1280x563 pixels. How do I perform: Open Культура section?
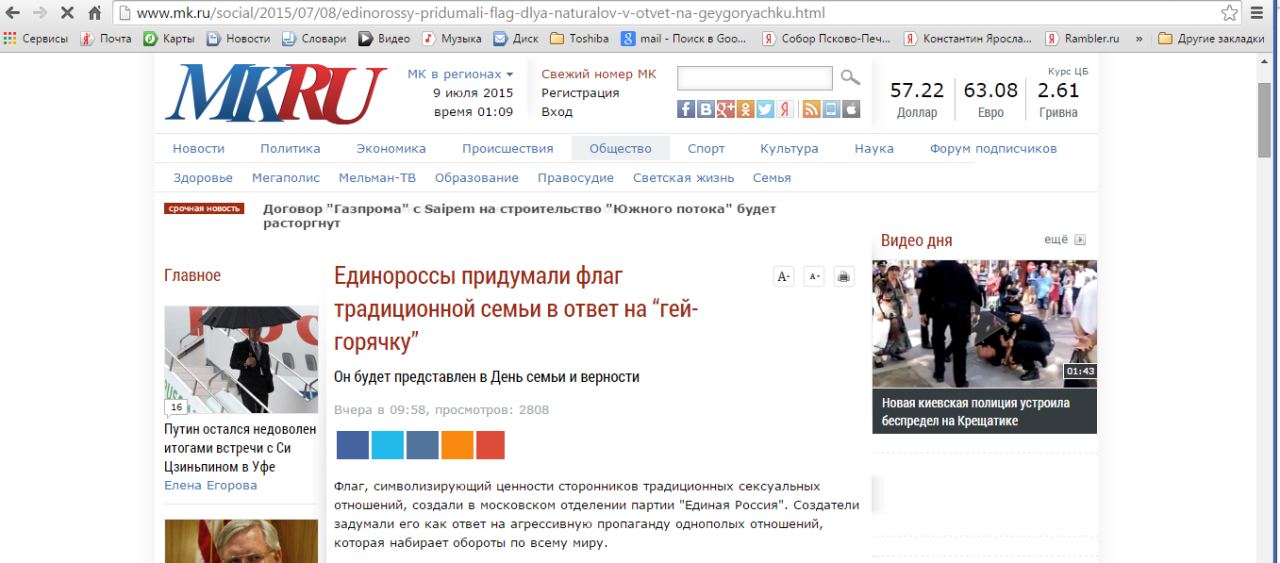point(789,148)
